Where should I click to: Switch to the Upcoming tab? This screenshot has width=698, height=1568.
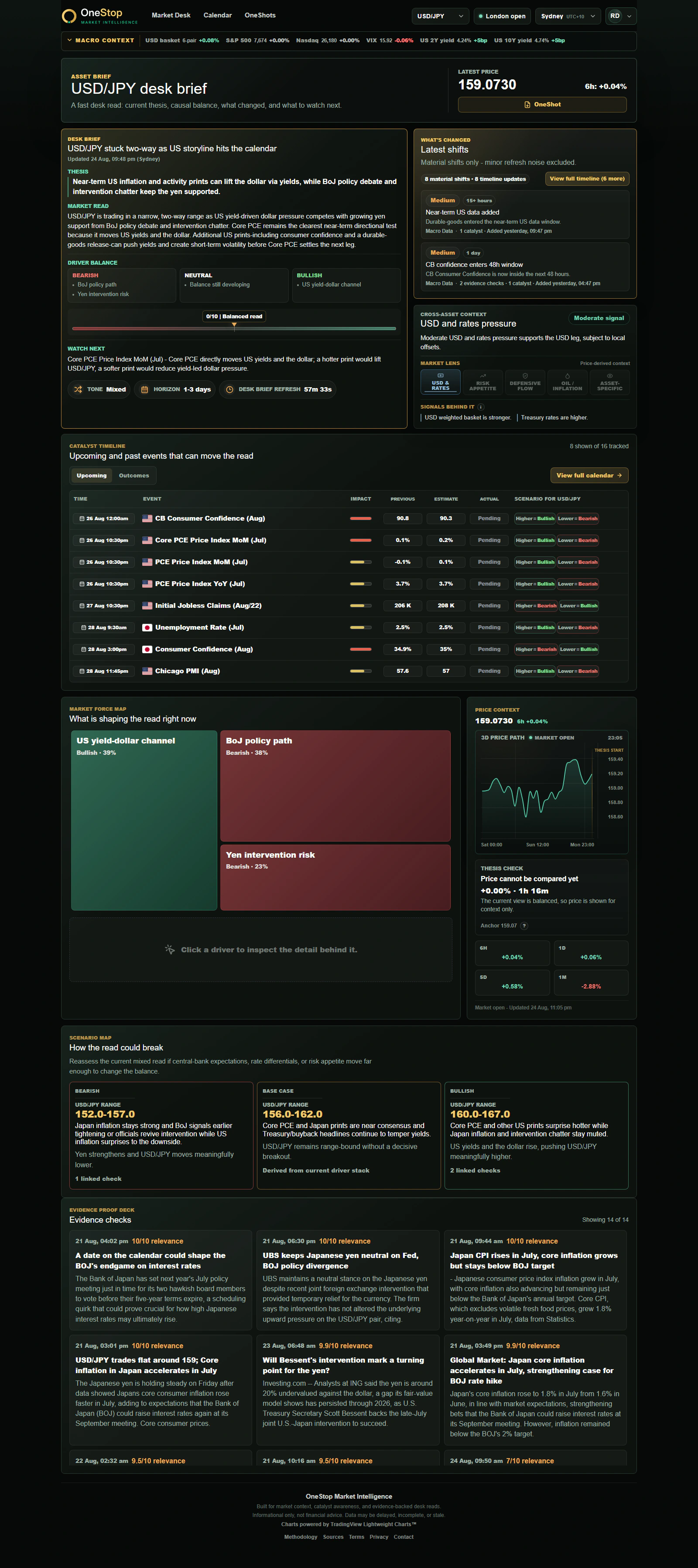coord(91,475)
